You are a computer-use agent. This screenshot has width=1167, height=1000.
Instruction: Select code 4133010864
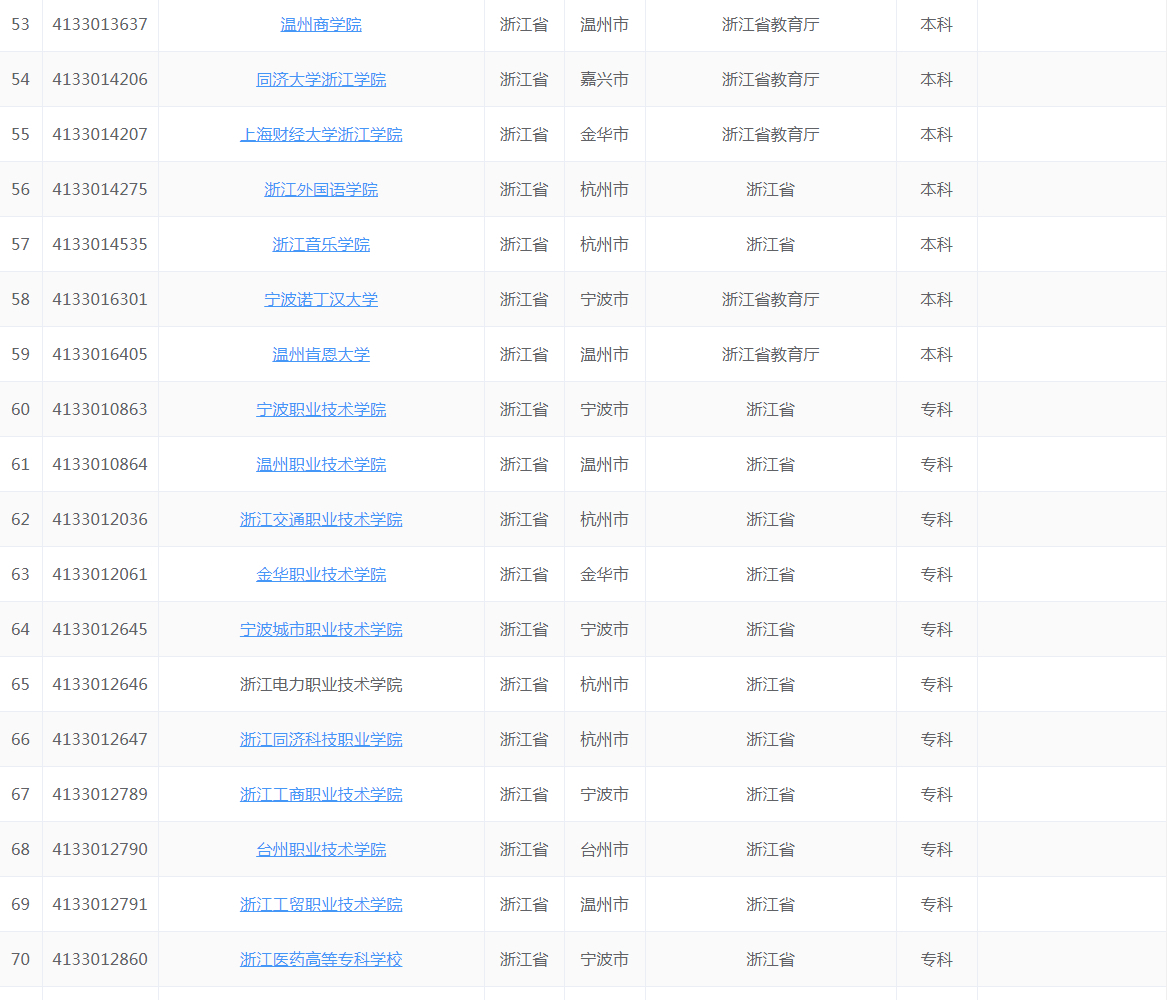click(100, 465)
